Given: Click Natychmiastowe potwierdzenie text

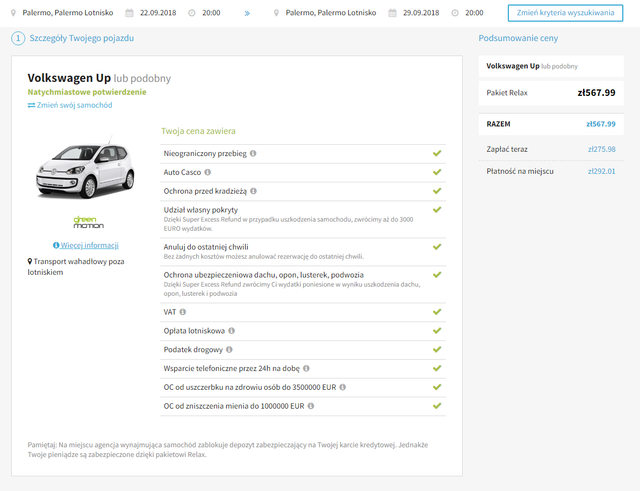Looking at the screenshot, I should pyautogui.click(x=87, y=92).
